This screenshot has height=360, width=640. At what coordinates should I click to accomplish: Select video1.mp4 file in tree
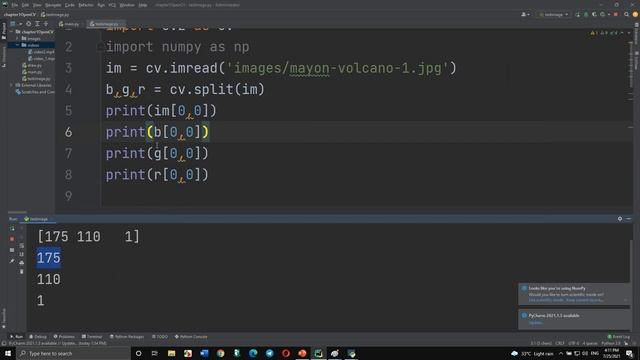coord(41,52)
